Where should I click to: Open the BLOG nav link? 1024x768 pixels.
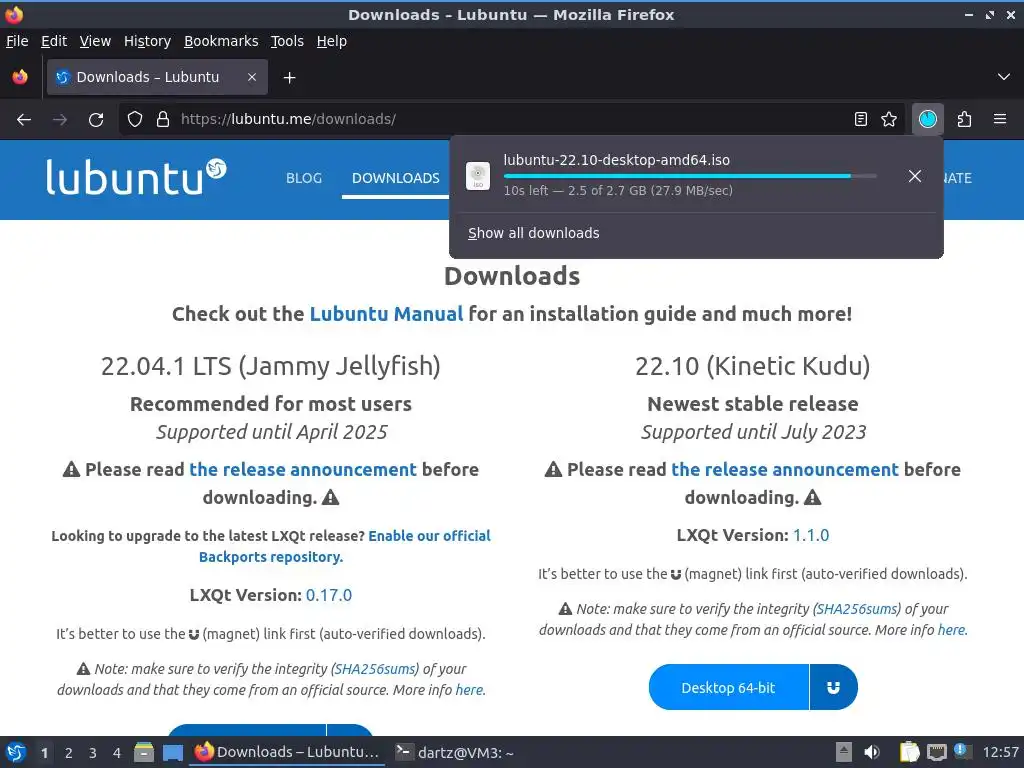[x=304, y=178]
